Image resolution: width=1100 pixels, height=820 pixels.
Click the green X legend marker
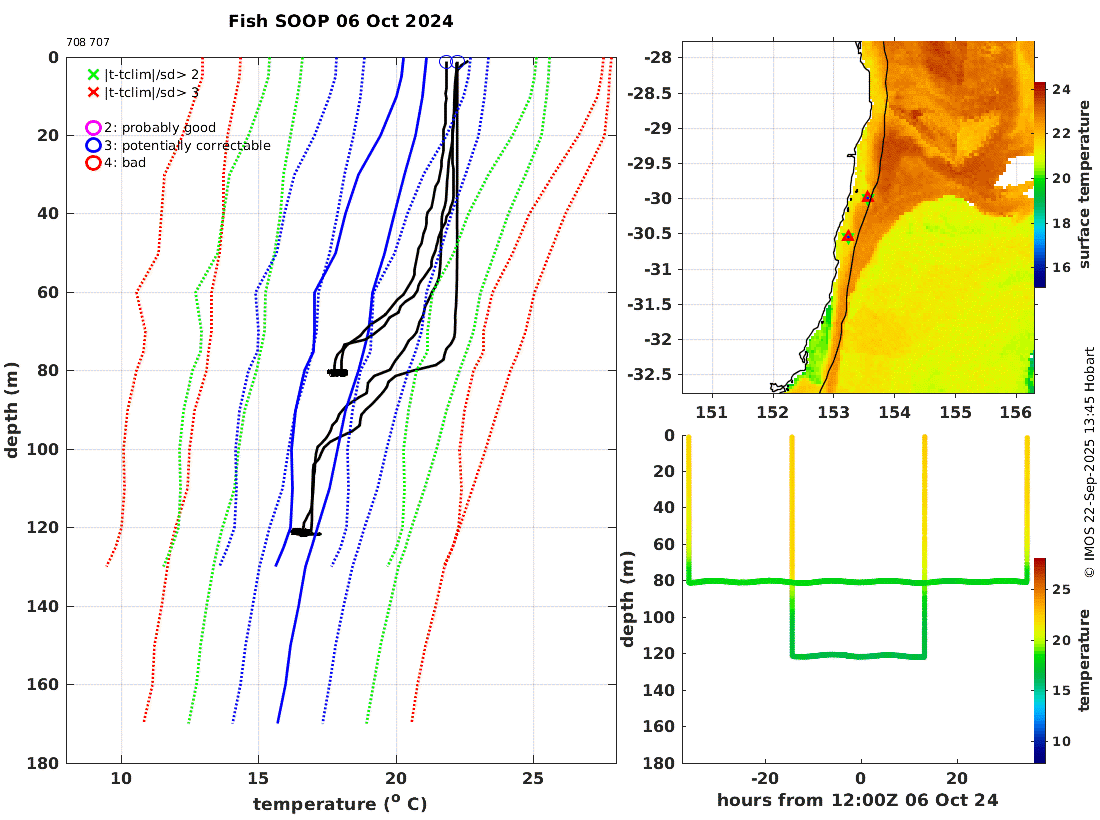(x=93, y=74)
